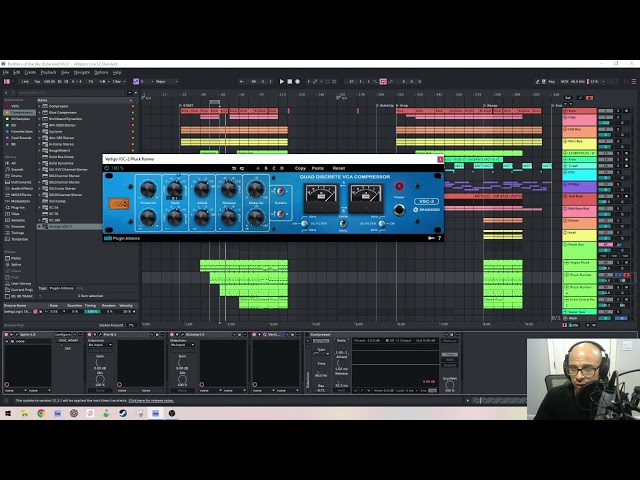Image resolution: width=640 pixels, height=480 pixels.
Task: Click the release notes link in status bar
Action: (x=151, y=401)
